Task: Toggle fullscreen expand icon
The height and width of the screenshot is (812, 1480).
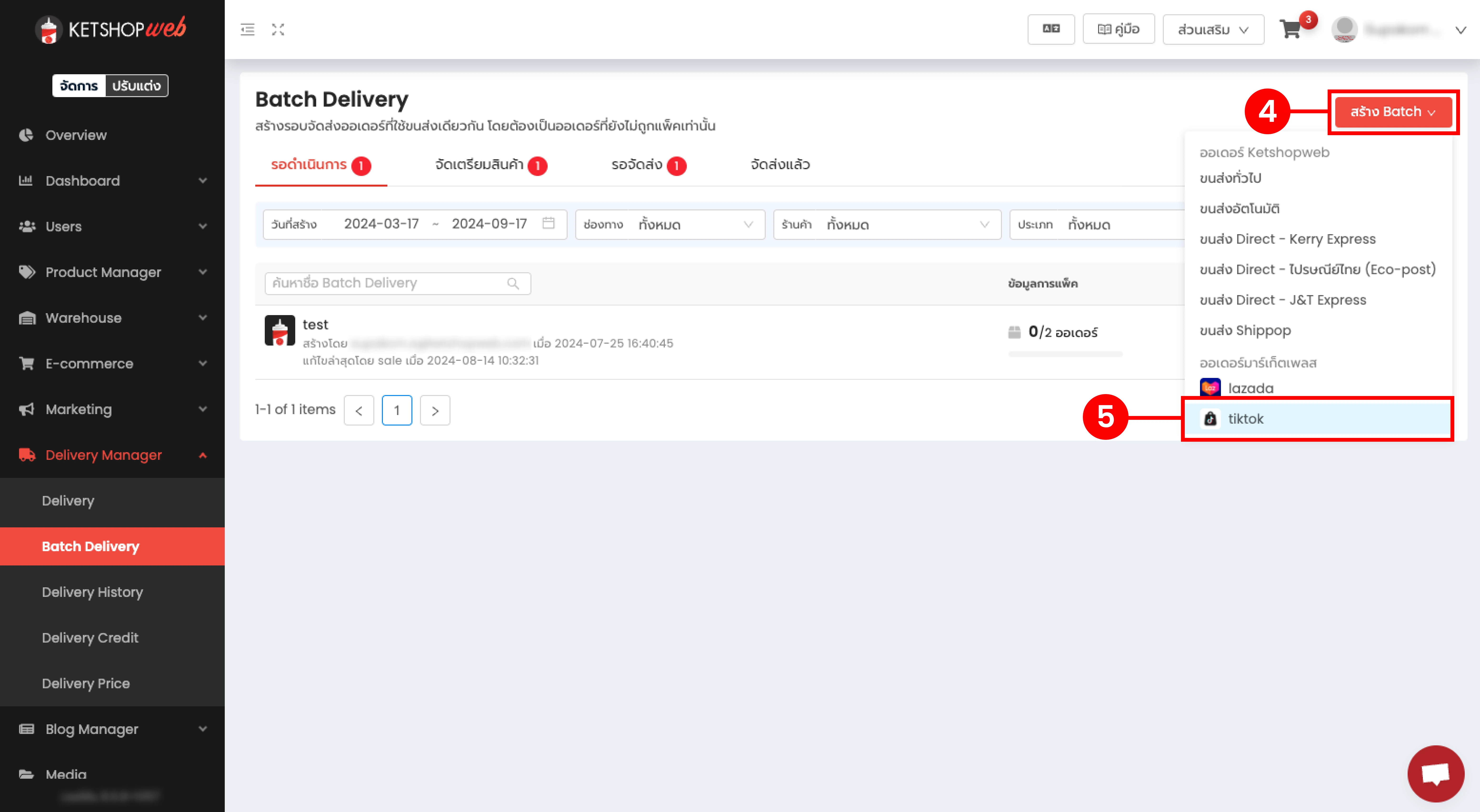Action: tap(278, 29)
